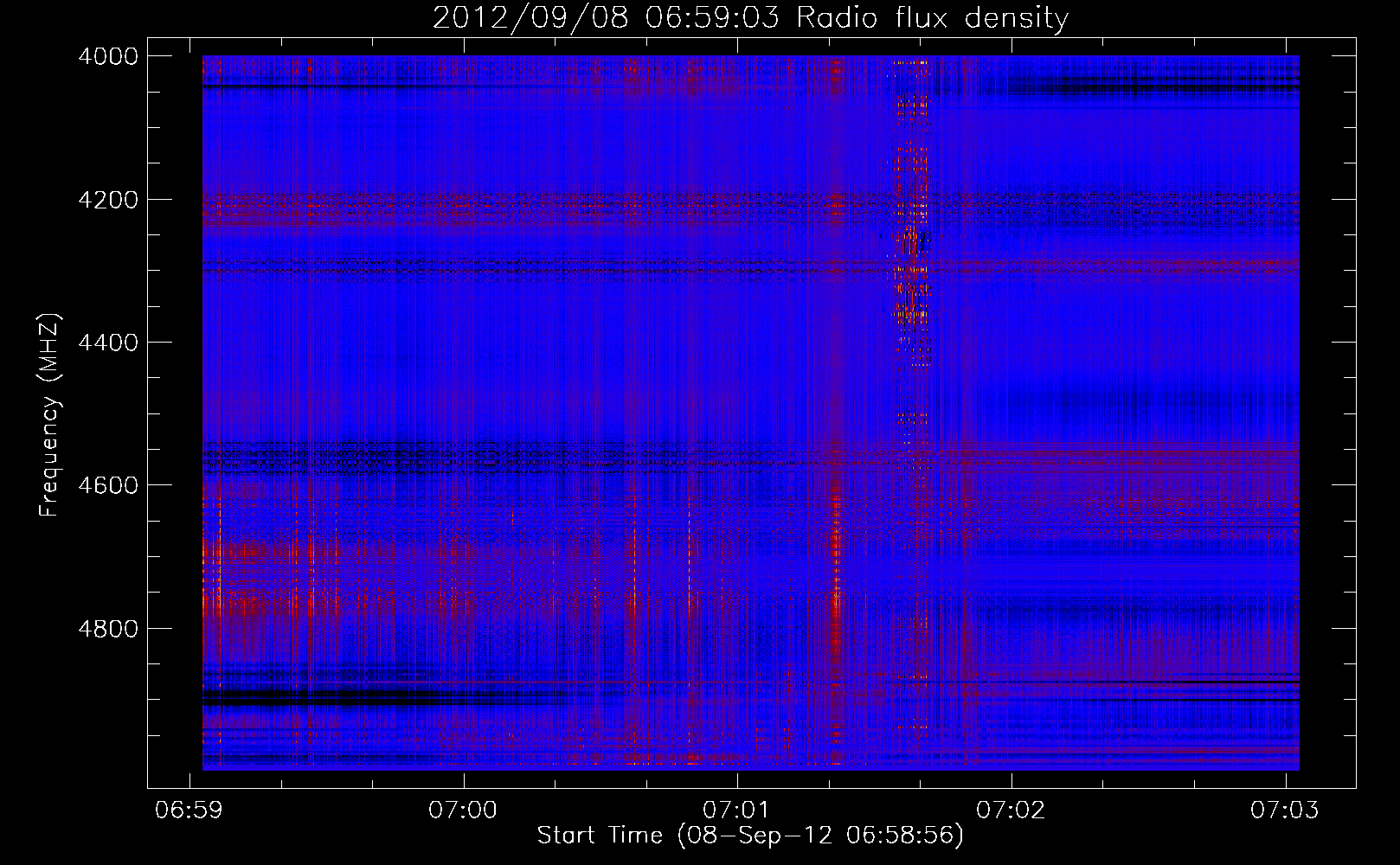Click the 07:02 time tick label
Viewport: 1400px width, 865px height.
click(x=1011, y=810)
